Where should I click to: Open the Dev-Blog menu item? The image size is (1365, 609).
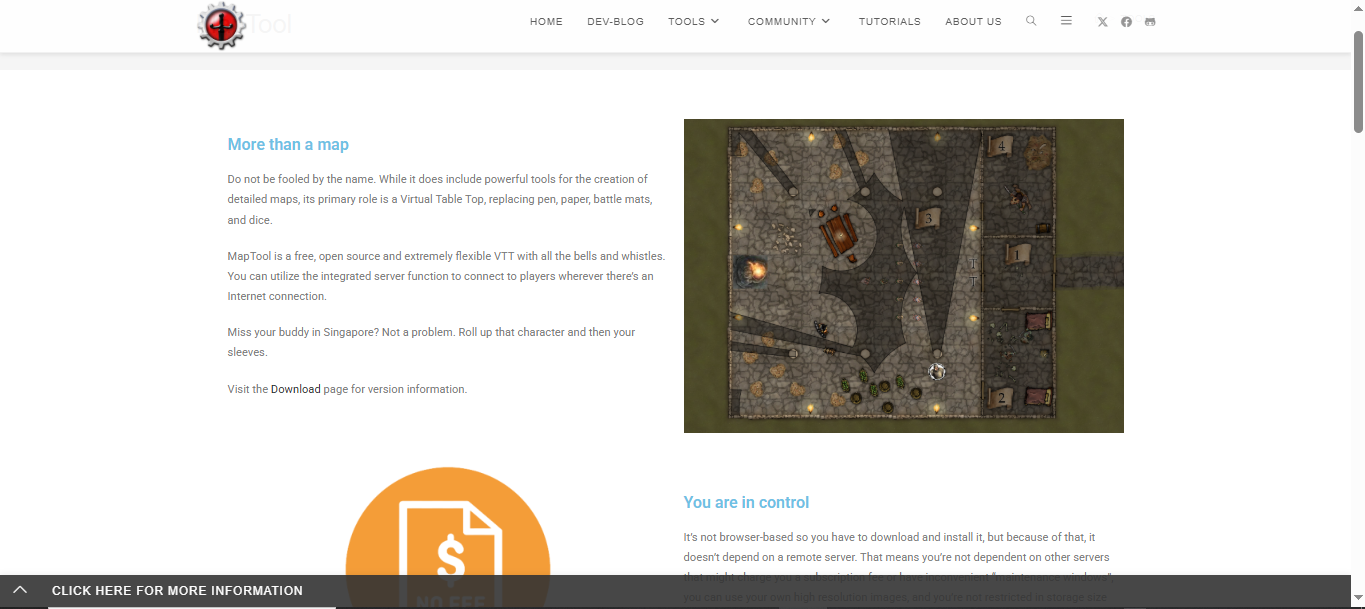615,21
